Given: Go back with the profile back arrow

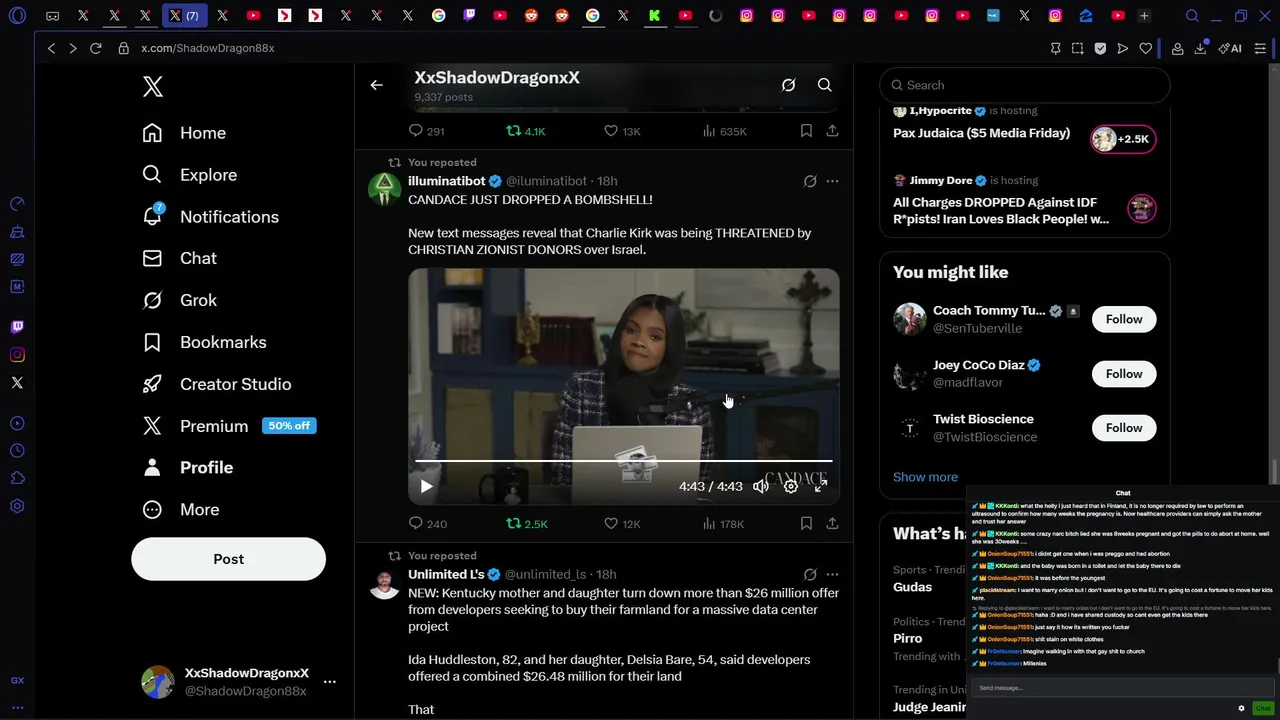Looking at the screenshot, I should coord(376,85).
